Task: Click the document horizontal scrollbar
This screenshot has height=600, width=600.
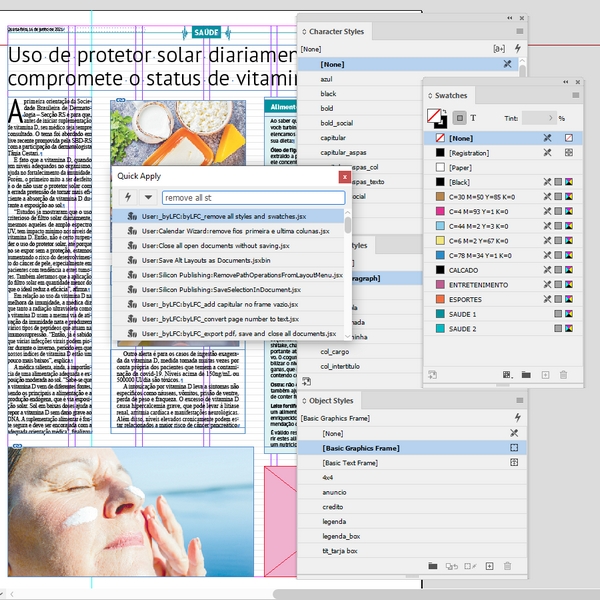Action: 436,594
